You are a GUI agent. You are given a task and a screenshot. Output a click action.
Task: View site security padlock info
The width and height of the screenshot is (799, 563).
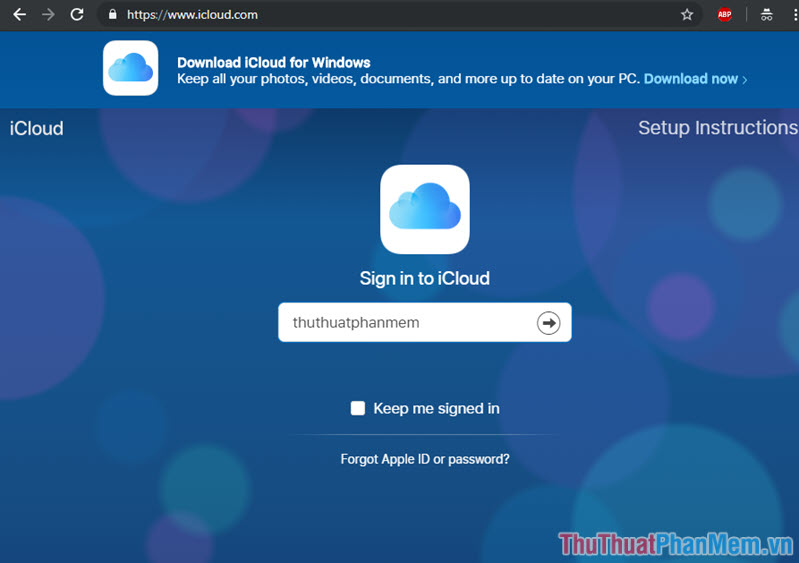113,14
